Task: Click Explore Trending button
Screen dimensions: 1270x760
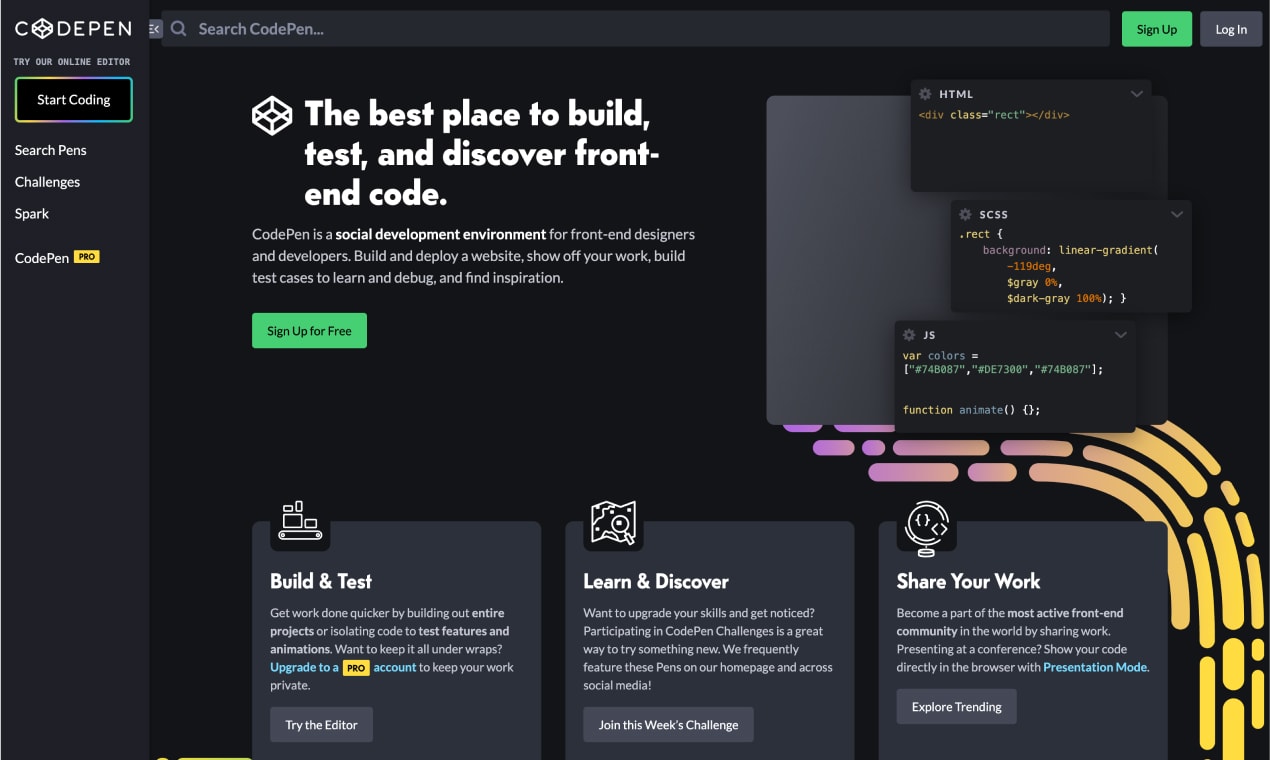Action: point(956,707)
